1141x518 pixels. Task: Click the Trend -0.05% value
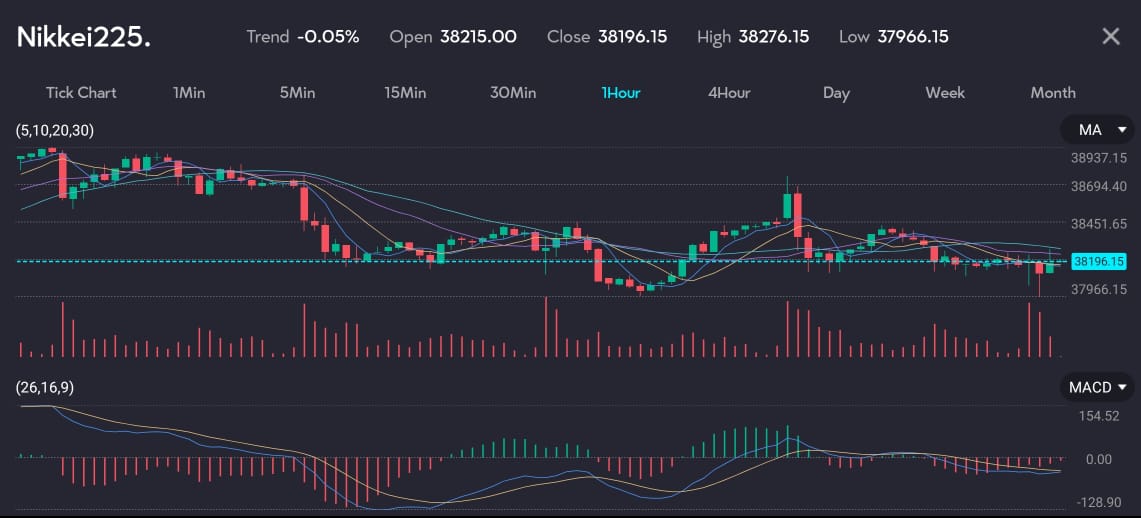tap(328, 37)
